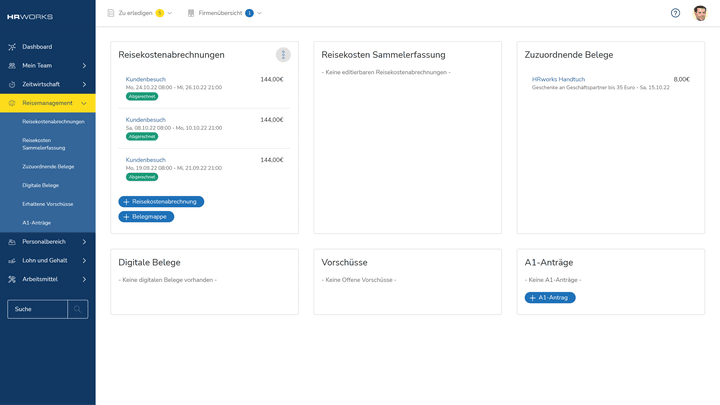Click the add A1-Antrag button
The image size is (720, 405).
point(550,298)
